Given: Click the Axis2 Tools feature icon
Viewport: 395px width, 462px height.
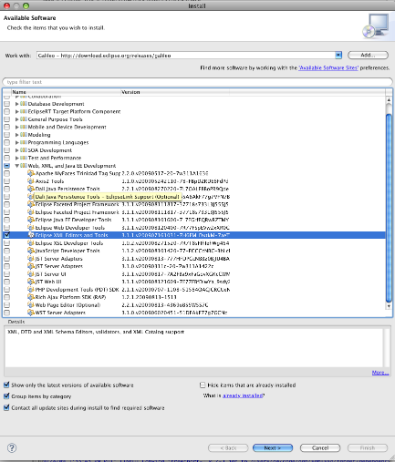Looking at the screenshot, I should pyautogui.click(x=31, y=181).
